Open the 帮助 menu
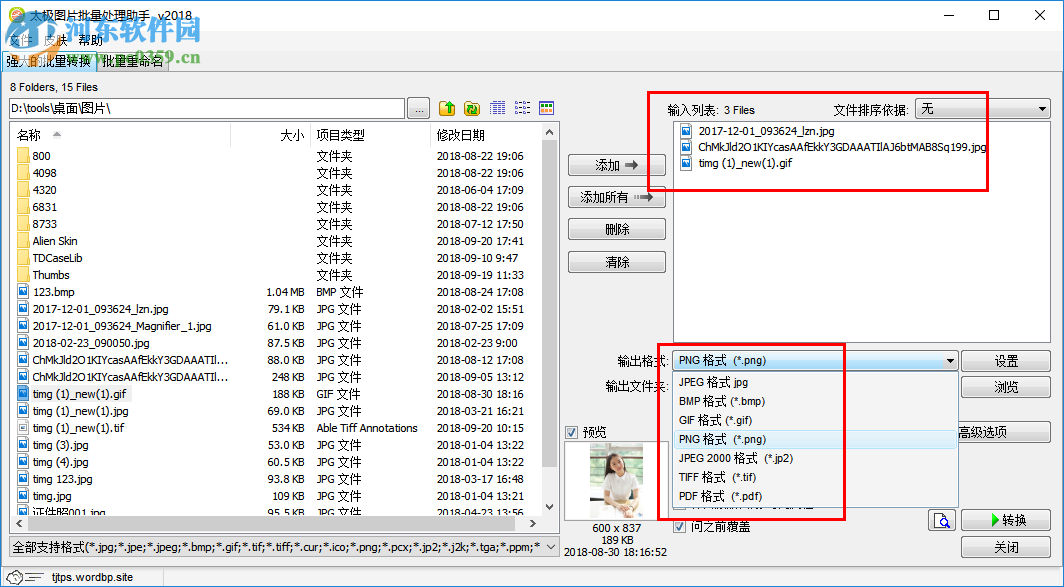This screenshot has width=1064, height=587. [91, 41]
